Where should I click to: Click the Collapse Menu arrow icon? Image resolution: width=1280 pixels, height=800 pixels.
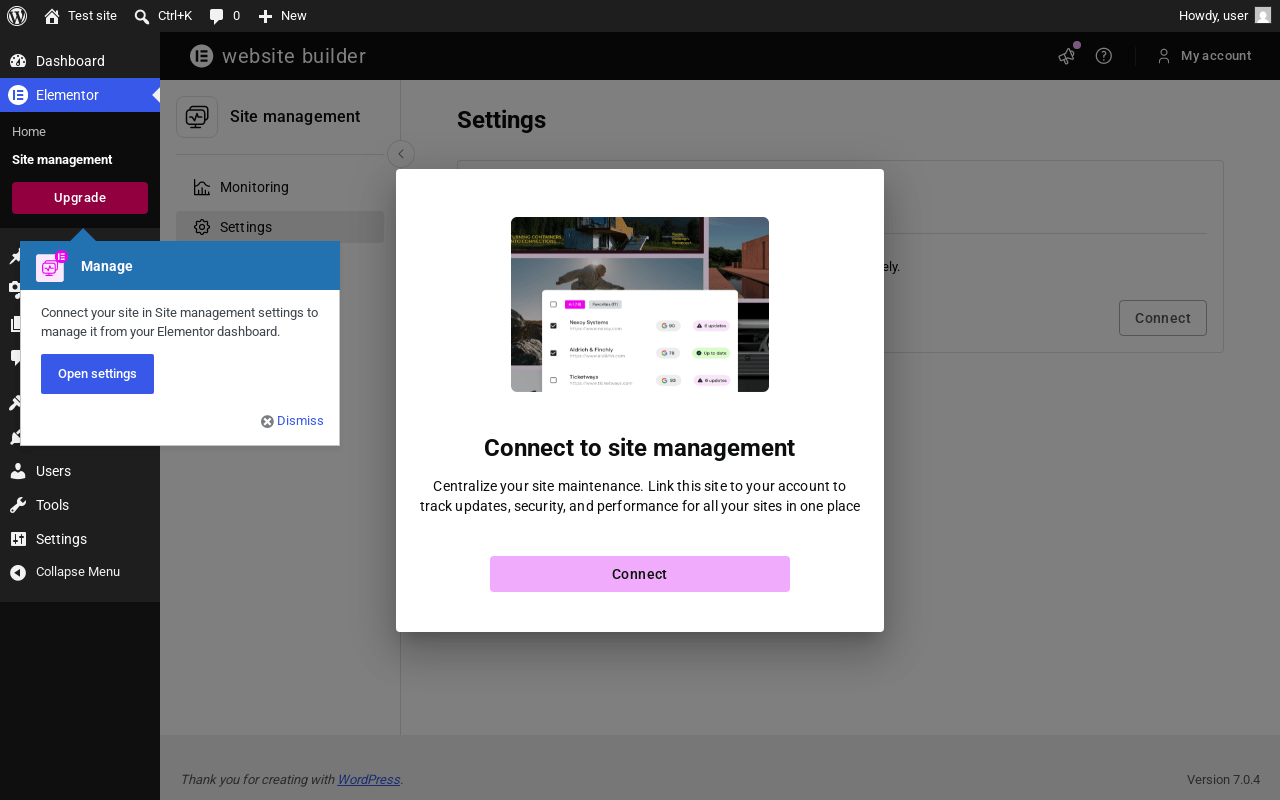click(18, 572)
